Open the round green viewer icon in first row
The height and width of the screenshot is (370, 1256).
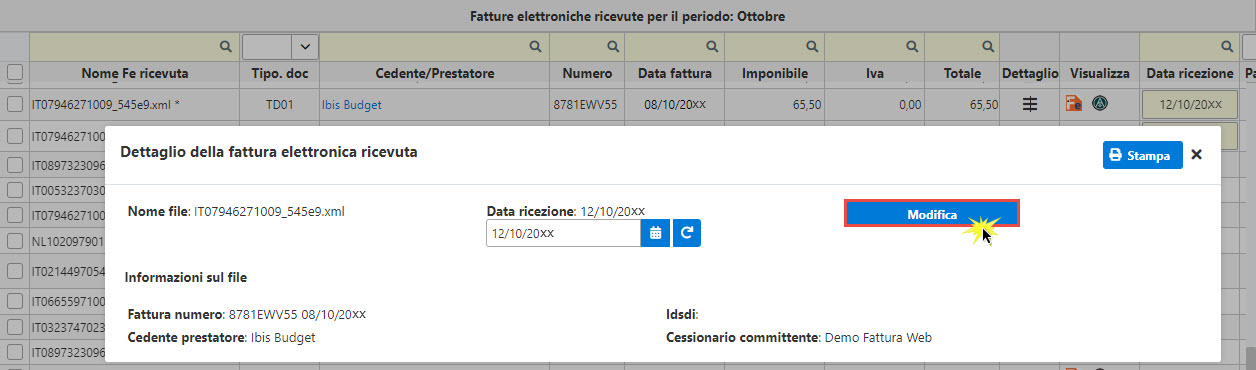pyautogui.click(x=1099, y=104)
